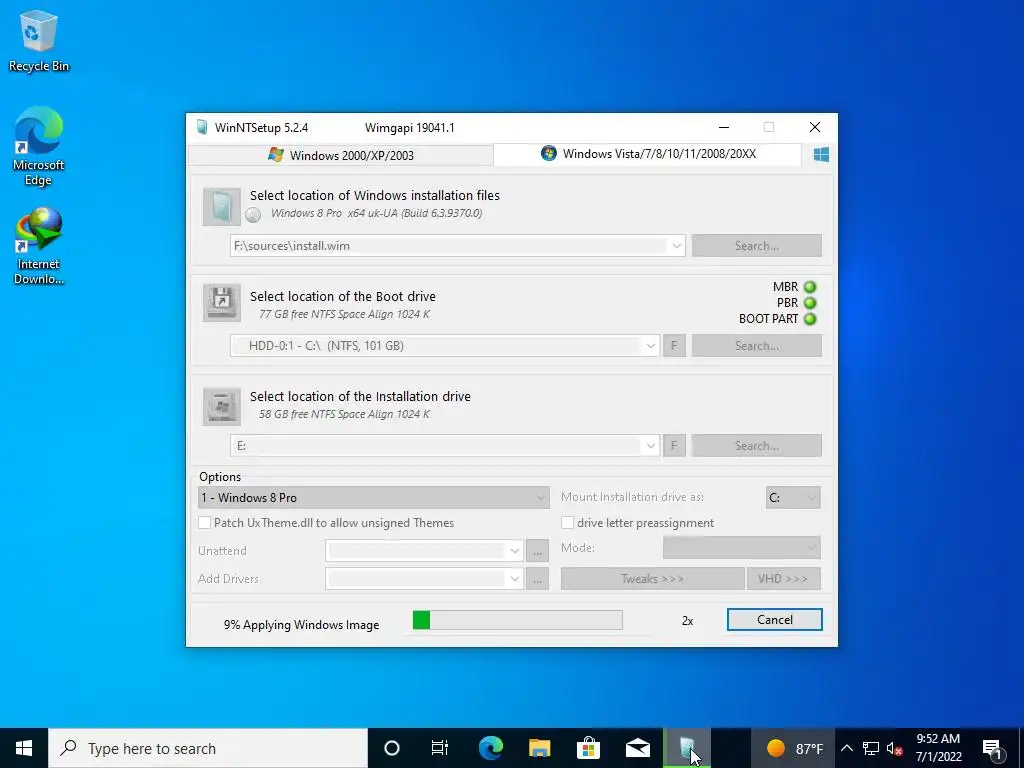The width and height of the screenshot is (1024, 768).
Task: Select Internet Download Manager desktop shortcut
Action: 39,246
